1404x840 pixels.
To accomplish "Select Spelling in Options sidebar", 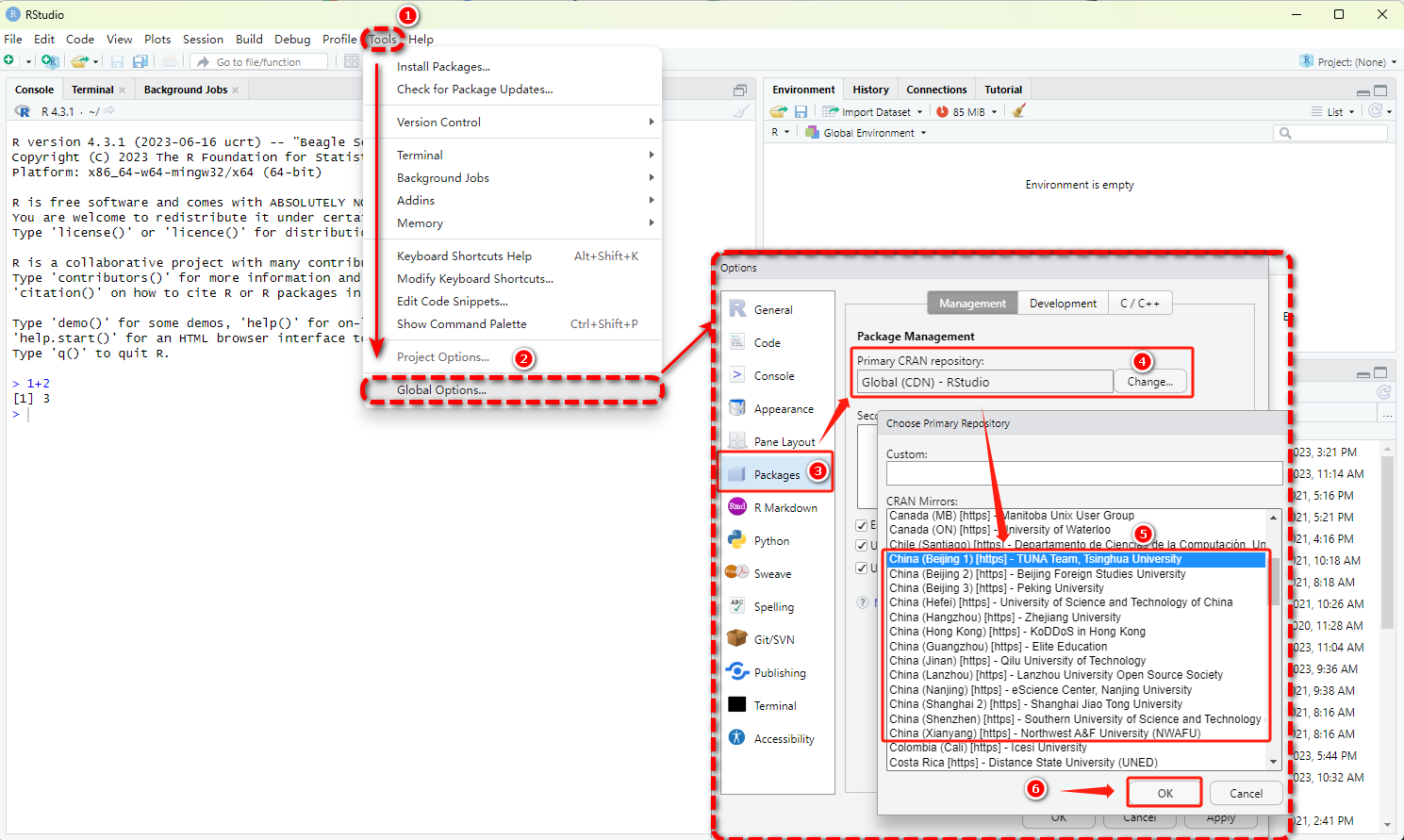I will [x=778, y=606].
